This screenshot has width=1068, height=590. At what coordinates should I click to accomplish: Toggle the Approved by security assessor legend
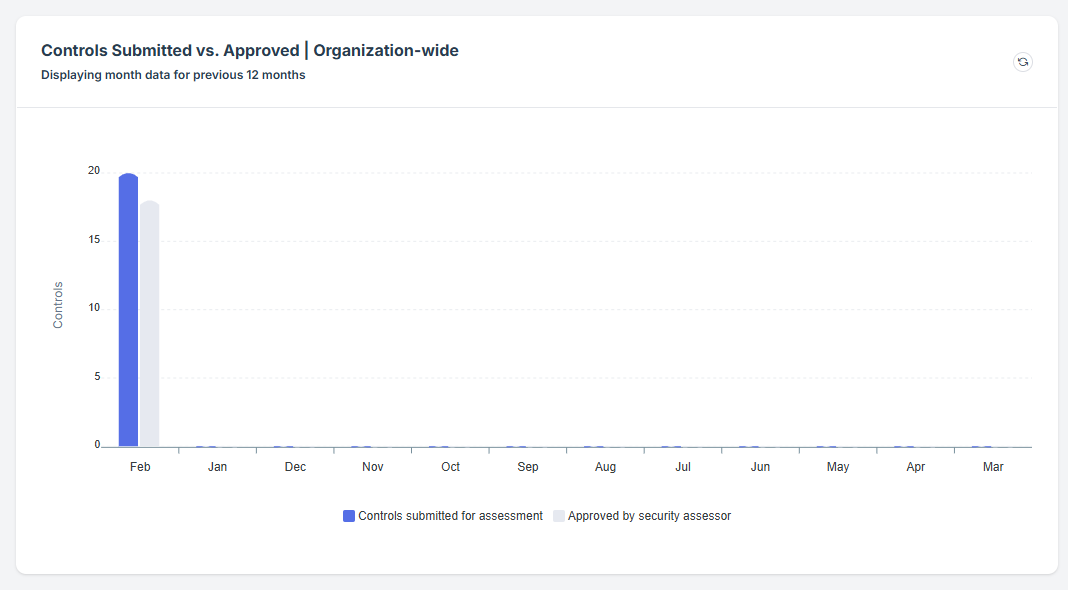[x=649, y=516]
